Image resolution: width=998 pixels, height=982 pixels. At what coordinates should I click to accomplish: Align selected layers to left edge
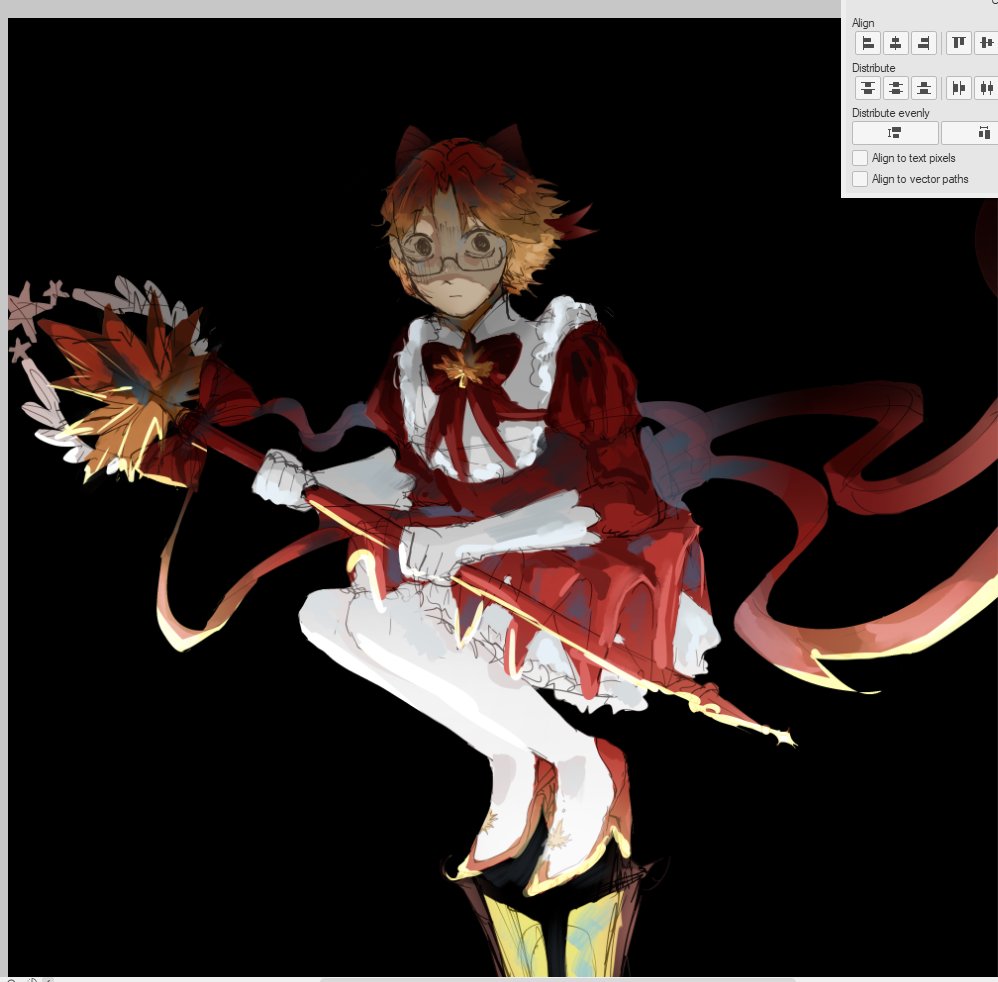tap(868, 43)
